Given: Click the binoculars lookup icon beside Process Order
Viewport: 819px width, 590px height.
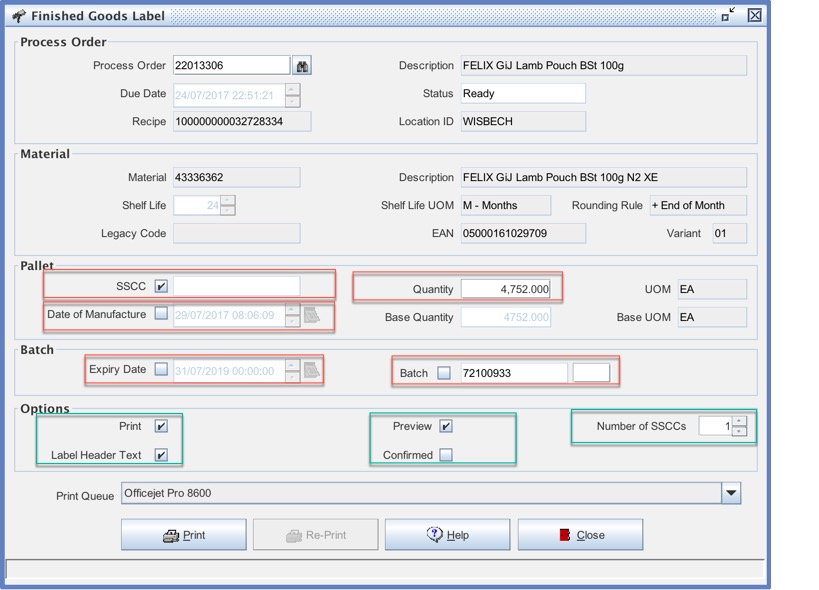Looking at the screenshot, I should 301,66.
